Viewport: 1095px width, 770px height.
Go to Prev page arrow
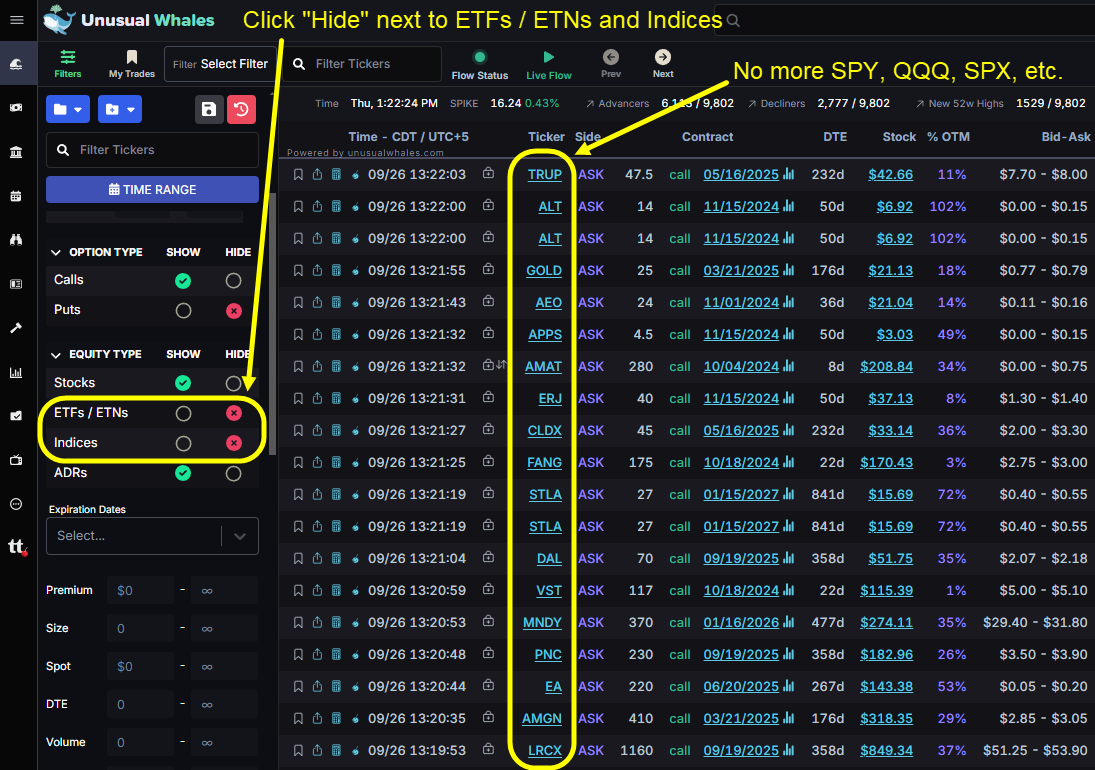(x=610, y=64)
